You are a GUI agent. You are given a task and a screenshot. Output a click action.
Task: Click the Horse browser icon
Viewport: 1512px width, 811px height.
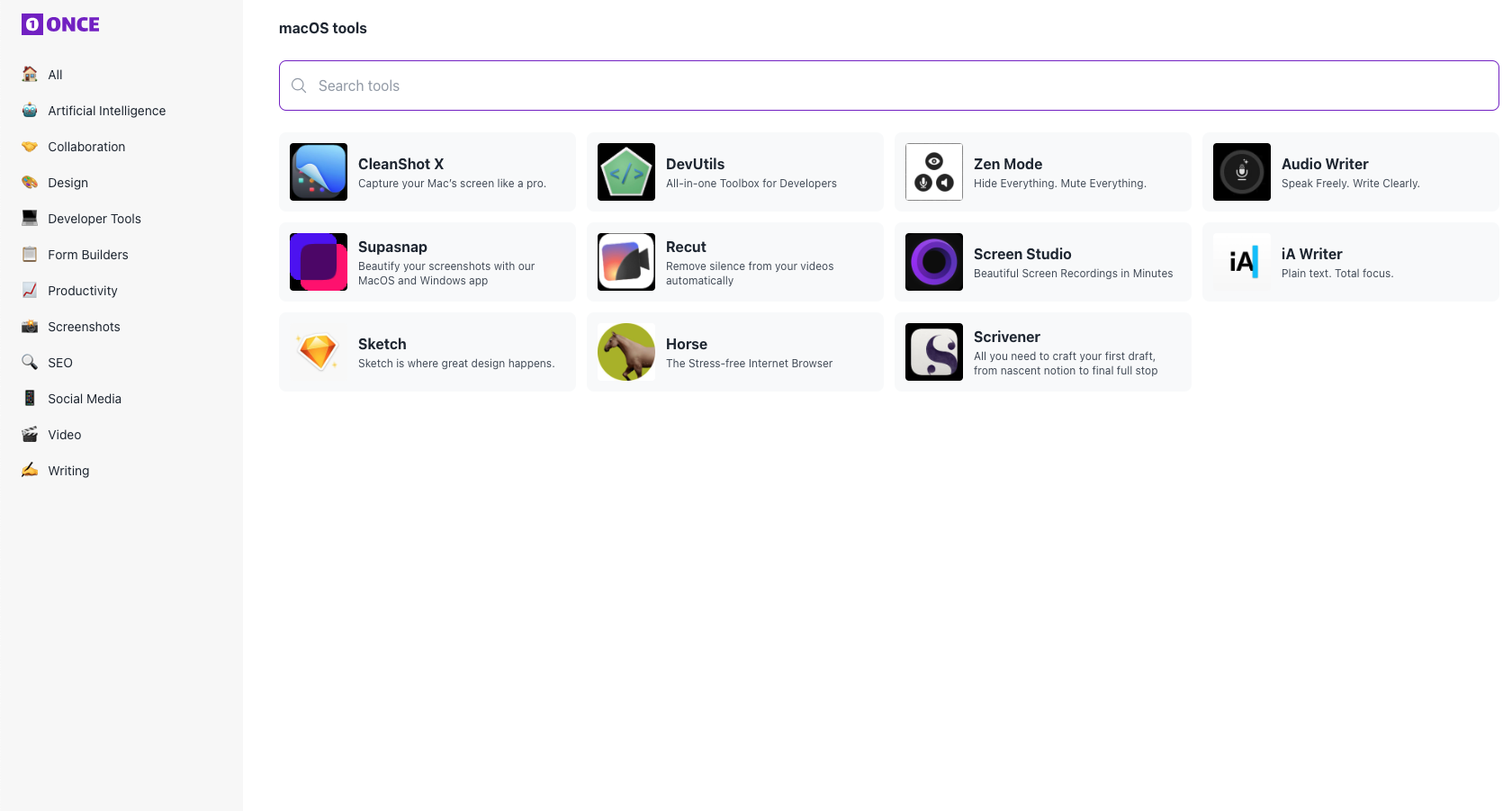click(x=626, y=352)
